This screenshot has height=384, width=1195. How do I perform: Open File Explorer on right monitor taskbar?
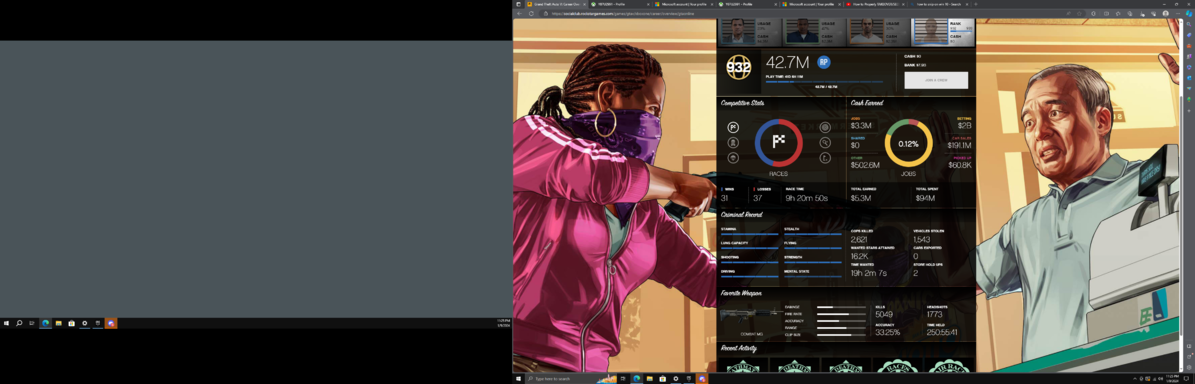(649, 379)
